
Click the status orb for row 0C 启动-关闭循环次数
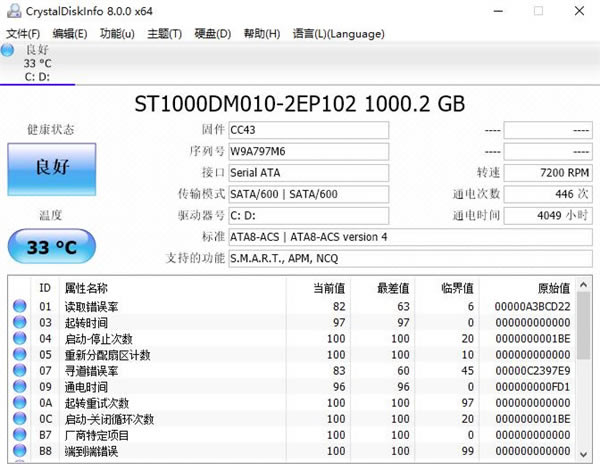20,419
